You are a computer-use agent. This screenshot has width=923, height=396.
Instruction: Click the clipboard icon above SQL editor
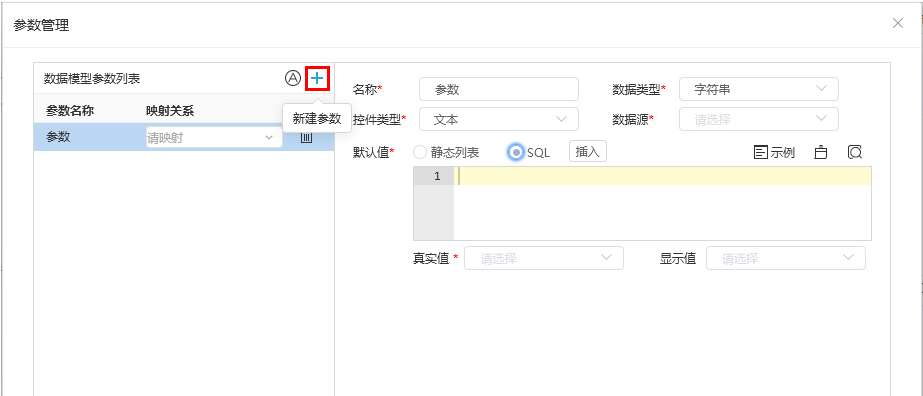821,152
